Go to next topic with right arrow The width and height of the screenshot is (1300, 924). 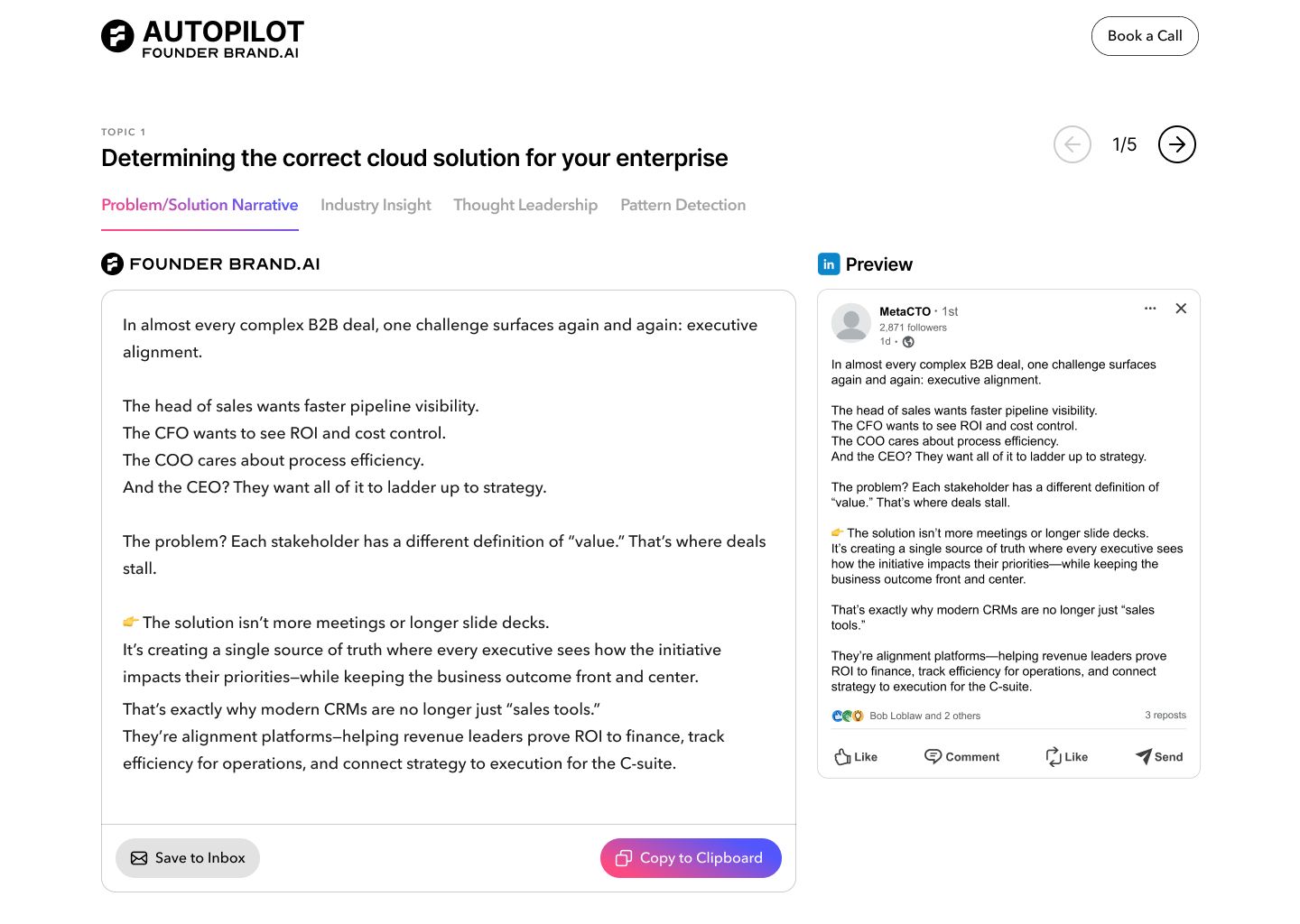point(1176,144)
